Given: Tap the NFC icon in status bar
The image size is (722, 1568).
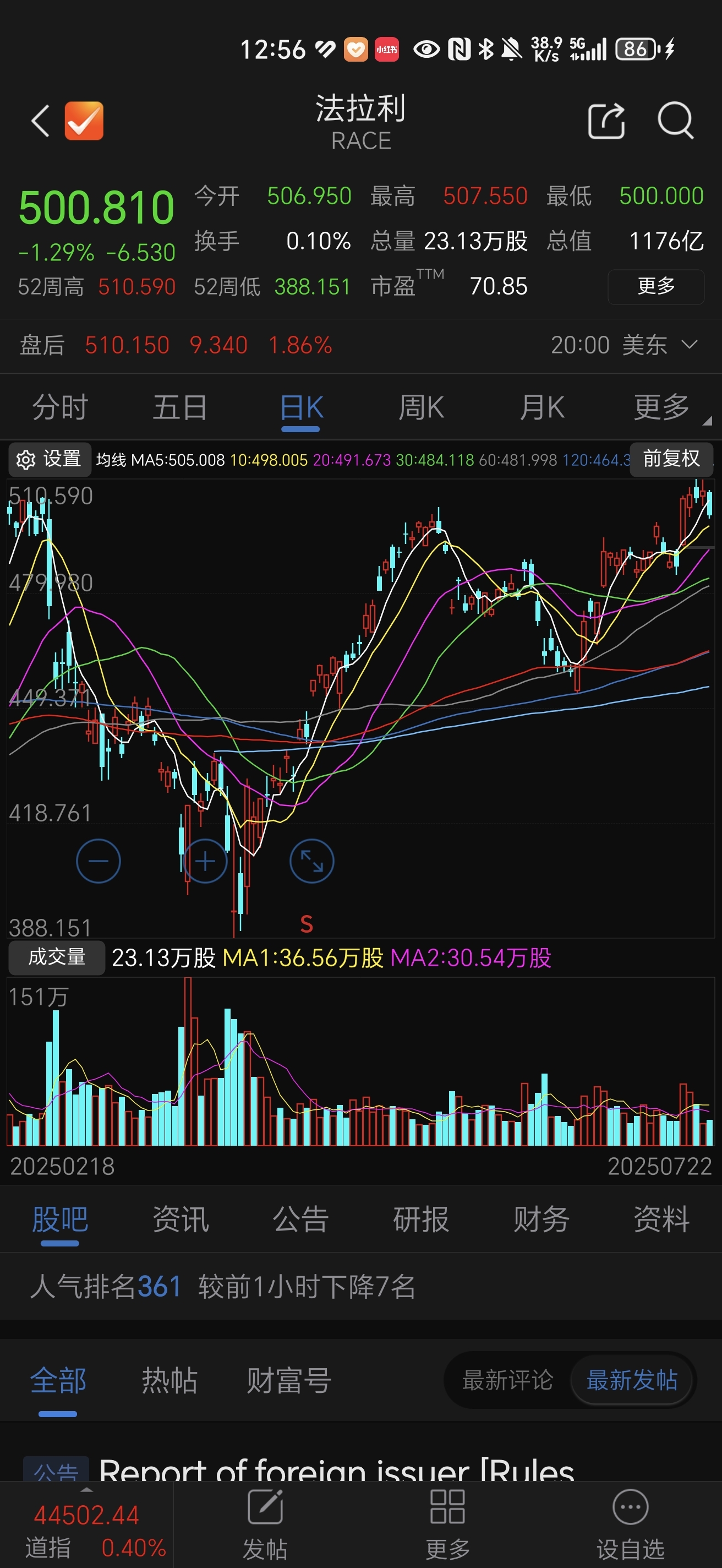Looking at the screenshot, I should (460, 50).
